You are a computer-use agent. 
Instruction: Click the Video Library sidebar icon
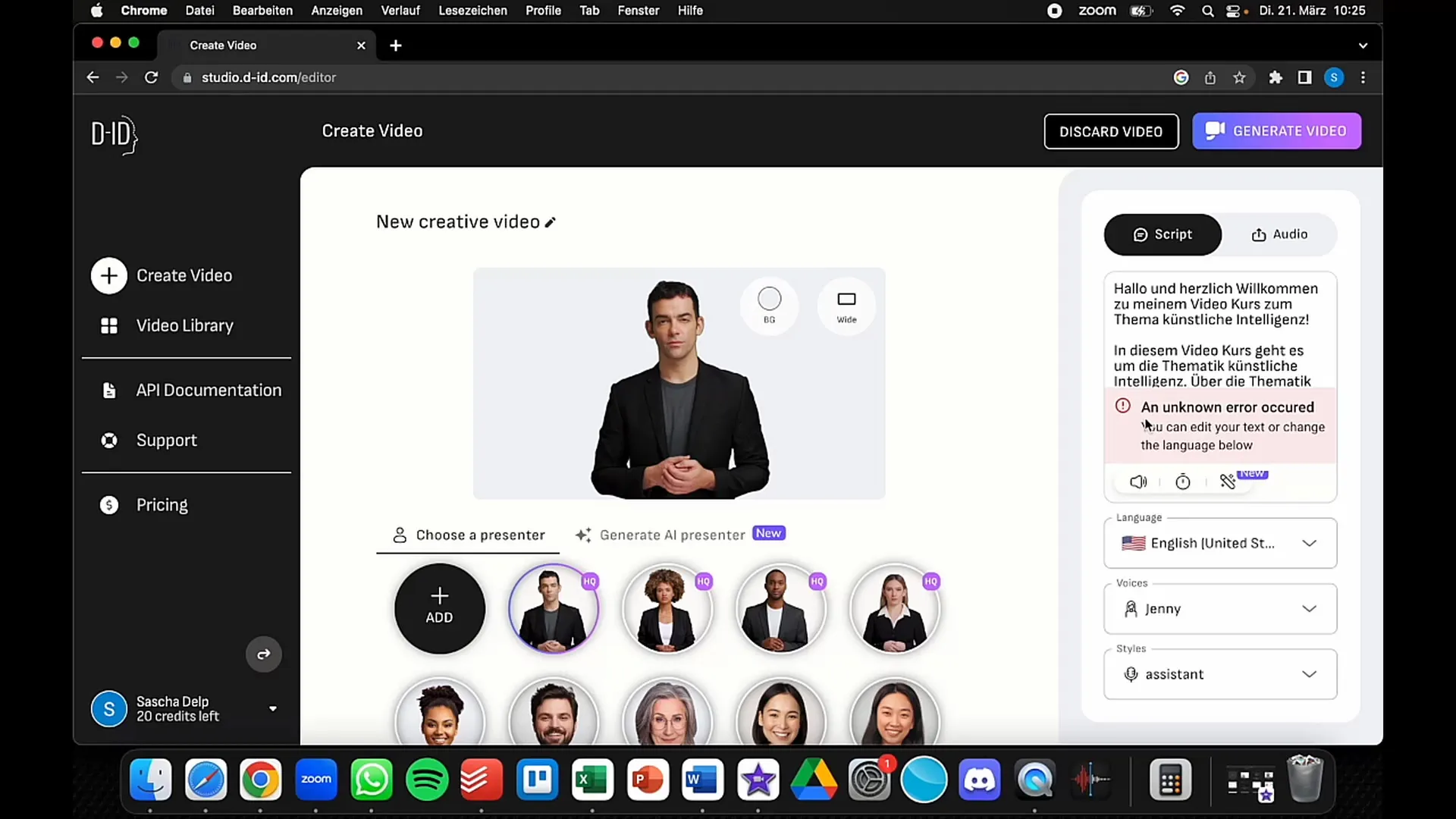click(108, 325)
